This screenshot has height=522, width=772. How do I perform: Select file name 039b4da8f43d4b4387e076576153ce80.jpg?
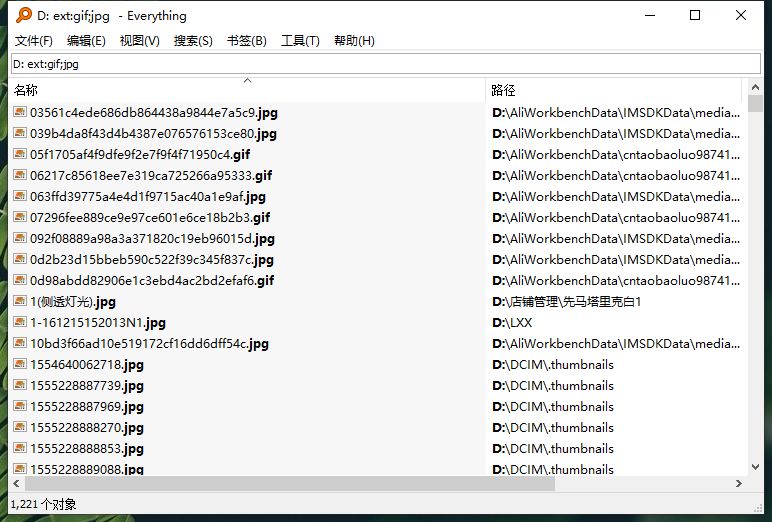coord(153,134)
